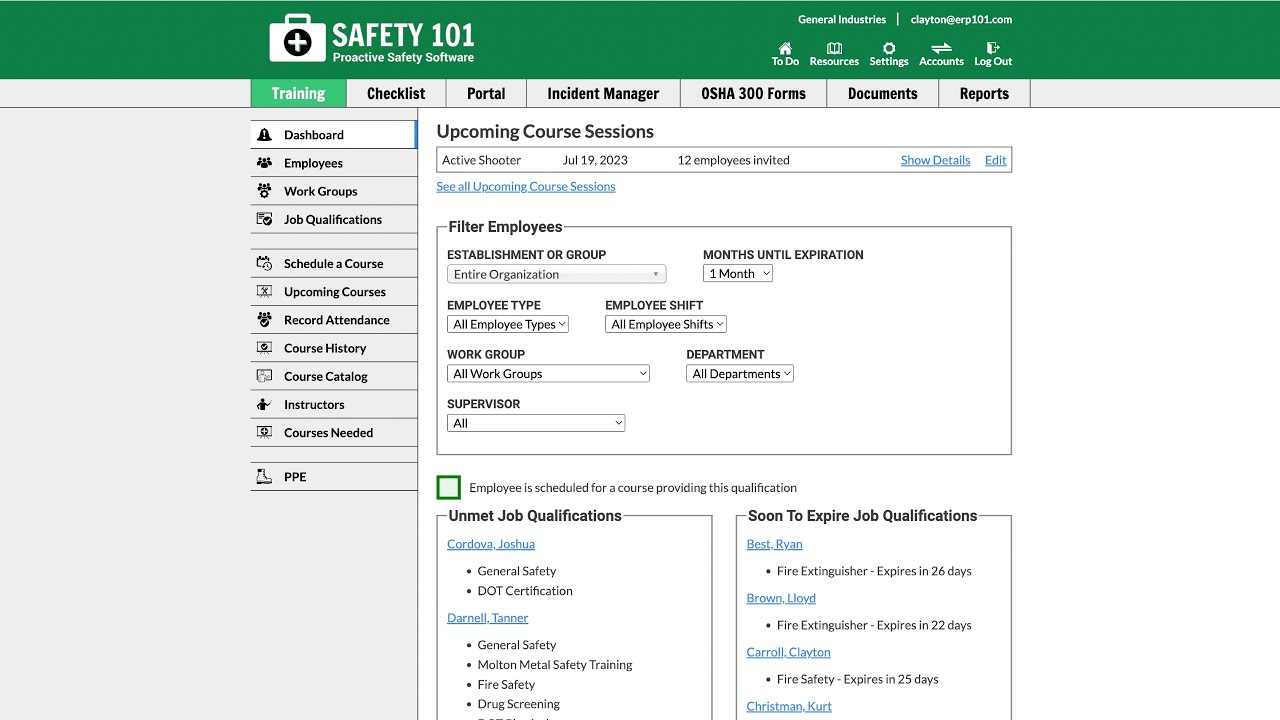Image resolution: width=1280 pixels, height=720 pixels.
Task: Click the Instructors icon in sidebar
Action: 264,404
